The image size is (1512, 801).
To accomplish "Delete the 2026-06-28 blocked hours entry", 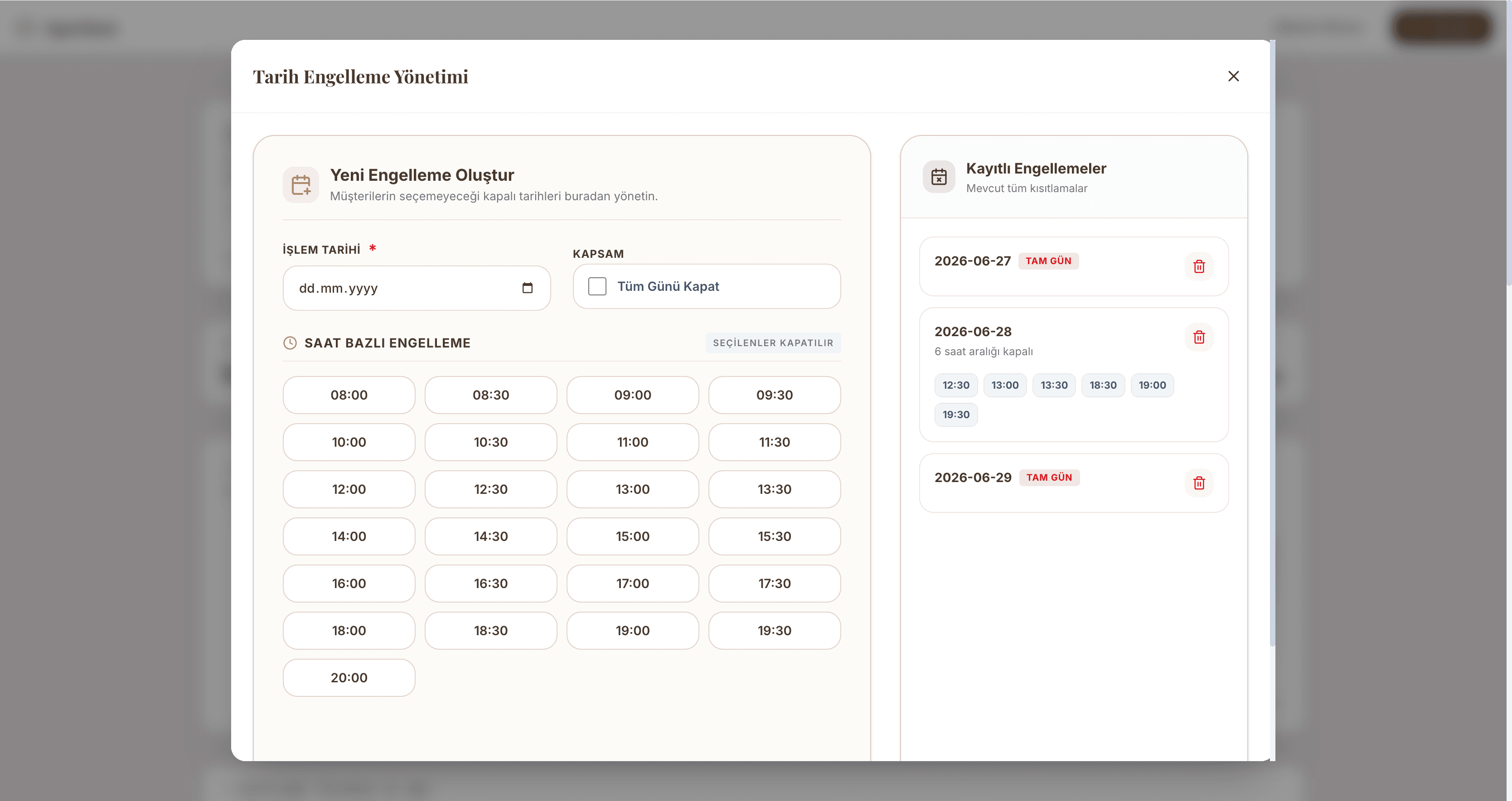I will click(1198, 337).
